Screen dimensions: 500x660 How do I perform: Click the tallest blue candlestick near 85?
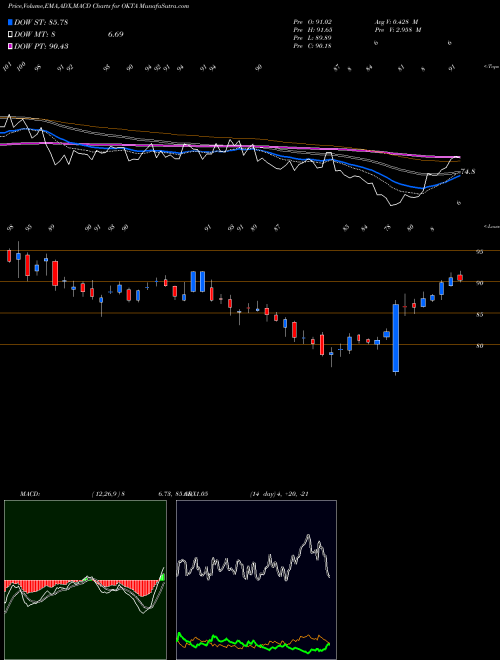(x=396, y=338)
